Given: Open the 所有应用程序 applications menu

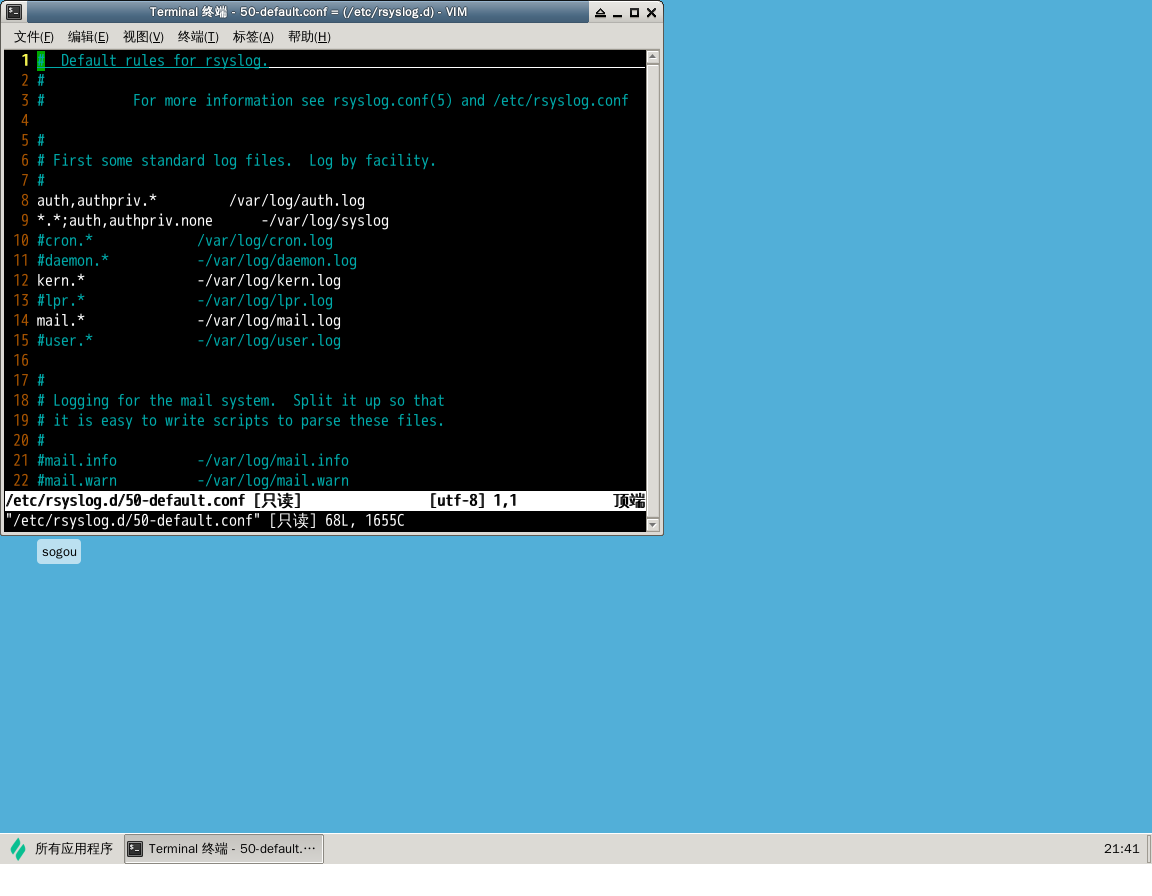Looking at the screenshot, I should click(x=73, y=849).
